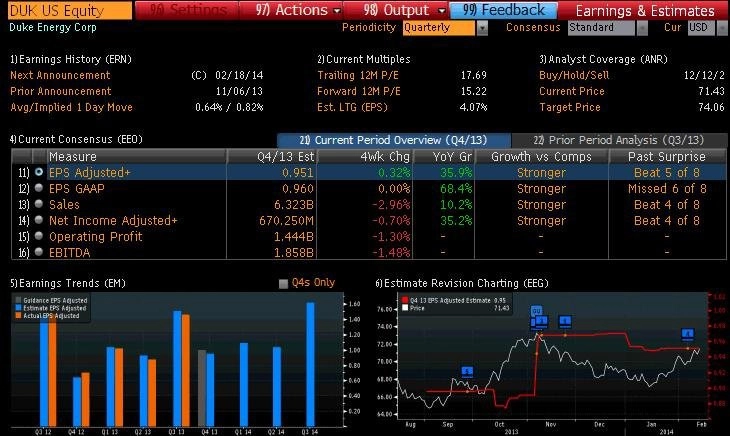Click the Prior Announcement date 11/06/13
This screenshot has width=730, height=436.
(239, 91)
